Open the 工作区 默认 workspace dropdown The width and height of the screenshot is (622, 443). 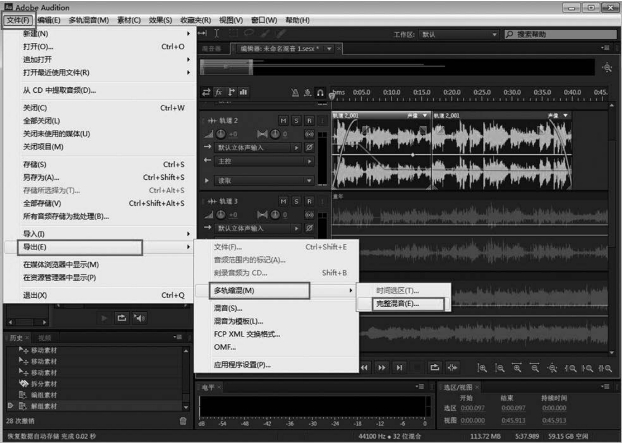(x=457, y=34)
